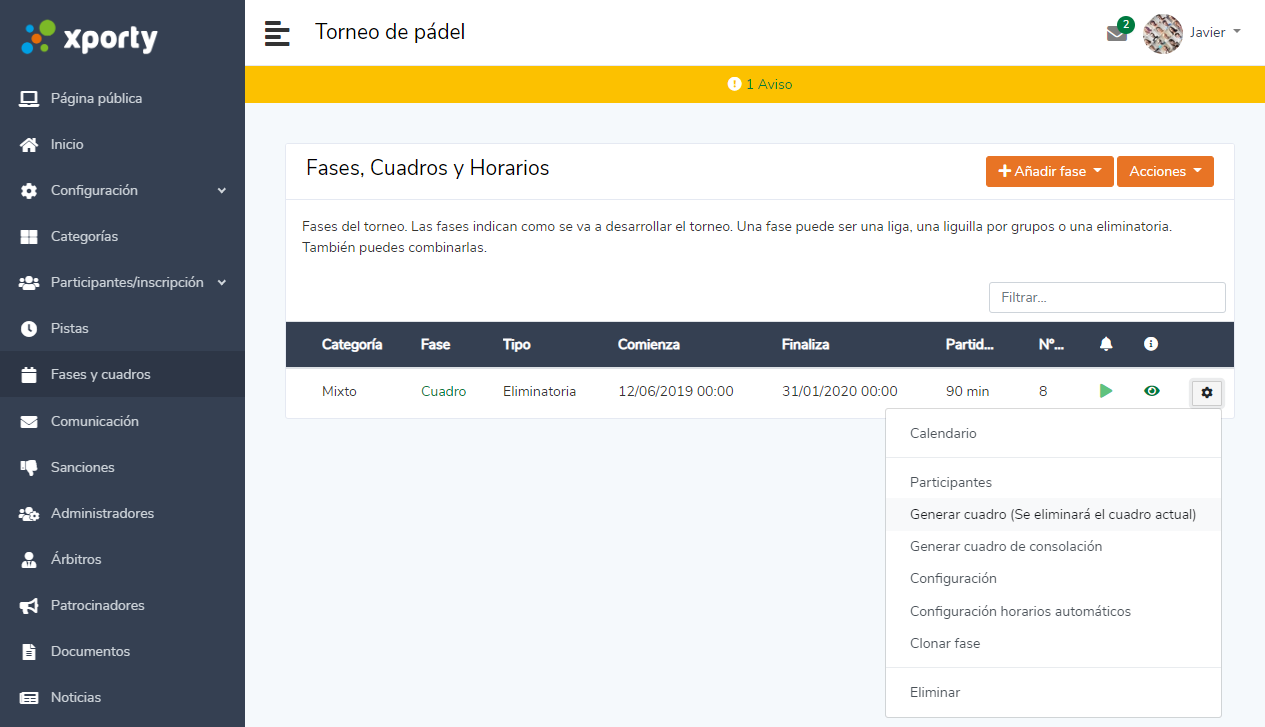Expand Participantes/inscripción sidebar section
Screen dimensions: 1265x727
click(122, 282)
